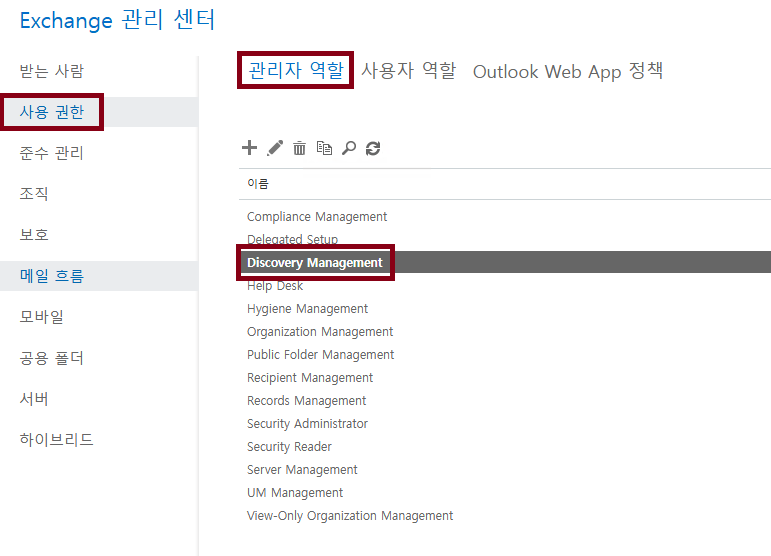Screen dimensions: 771x556
Task: Select the Hygiene Management row
Action: [x=505, y=309]
